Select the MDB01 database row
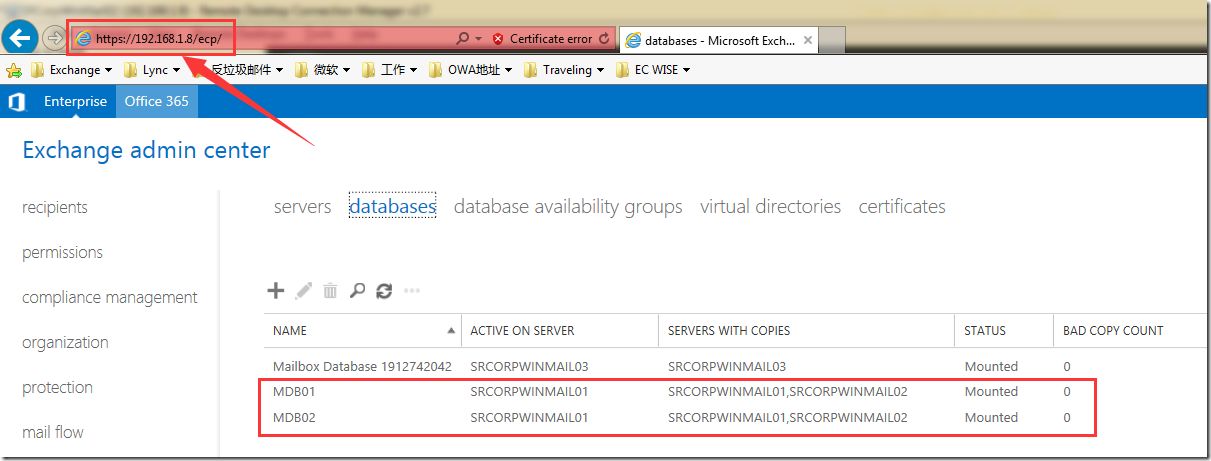Image resolution: width=1211 pixels, height=461 pixels. [735, 392]
